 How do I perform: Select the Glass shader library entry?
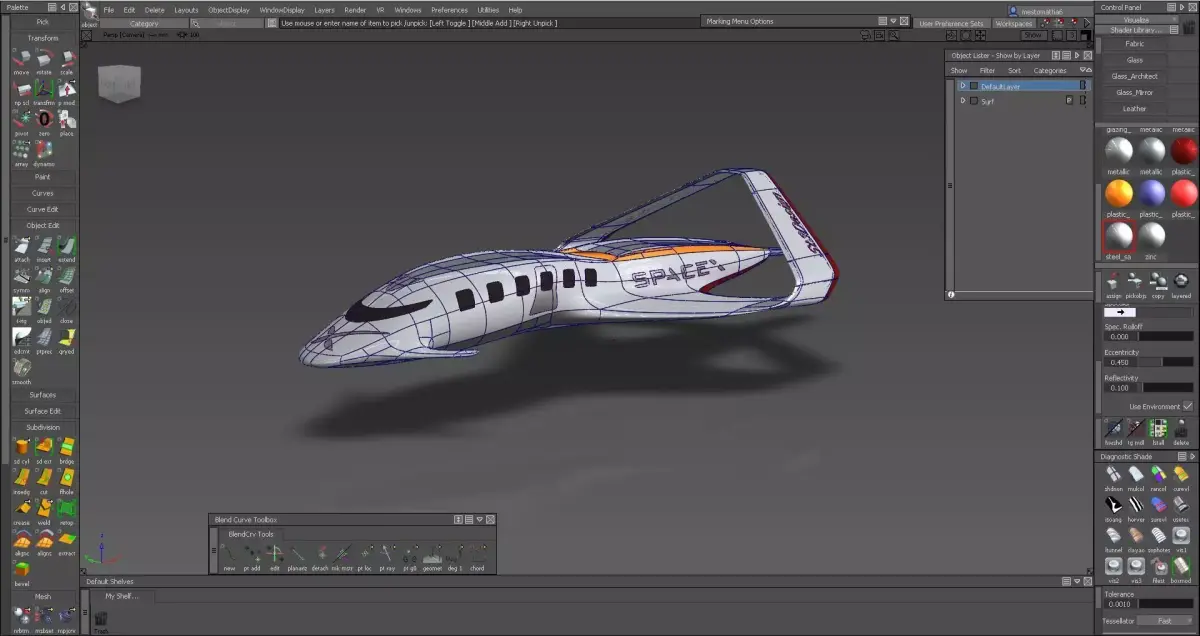(x=1134, y=60)
